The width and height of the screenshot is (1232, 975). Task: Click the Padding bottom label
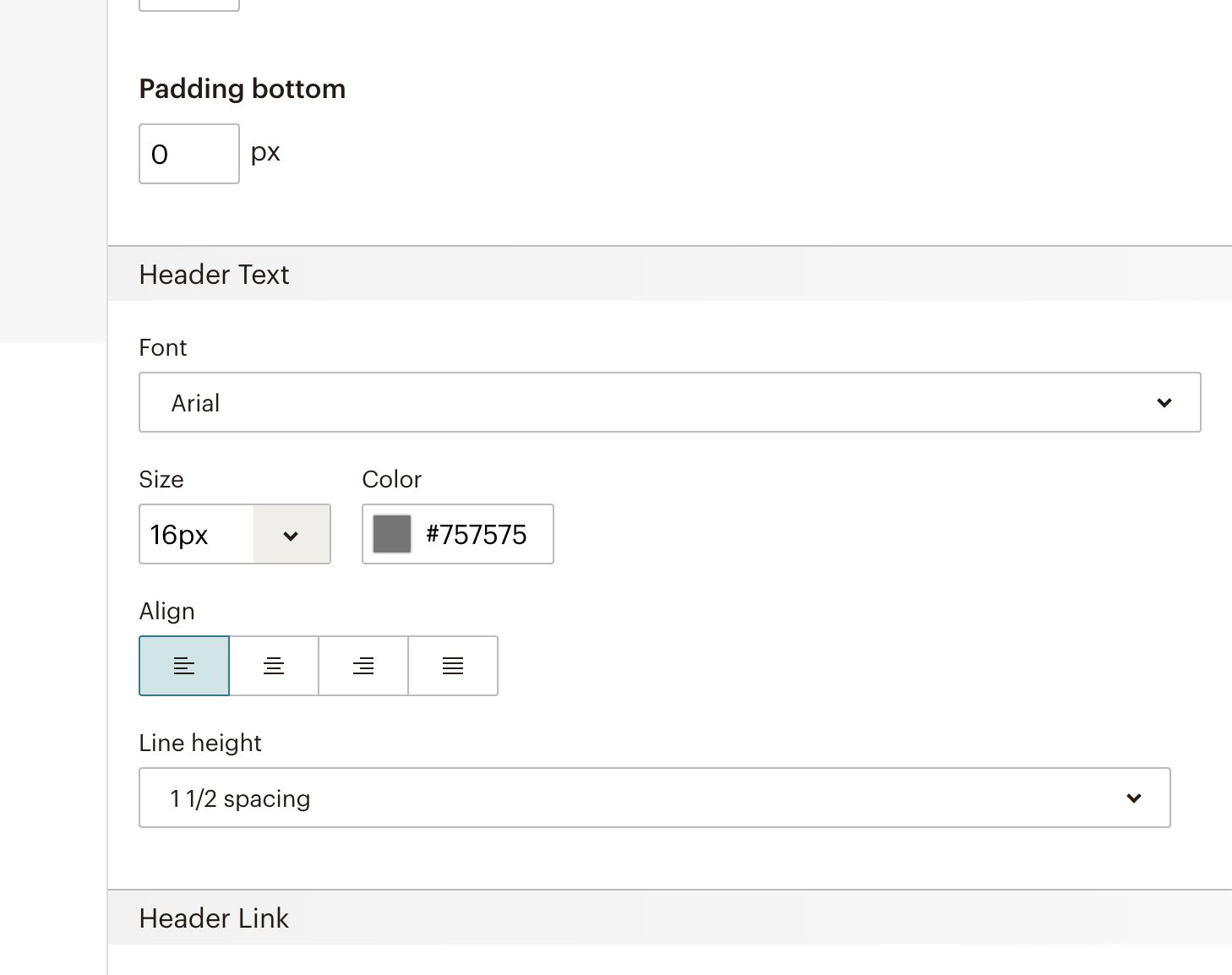(243, 89)
